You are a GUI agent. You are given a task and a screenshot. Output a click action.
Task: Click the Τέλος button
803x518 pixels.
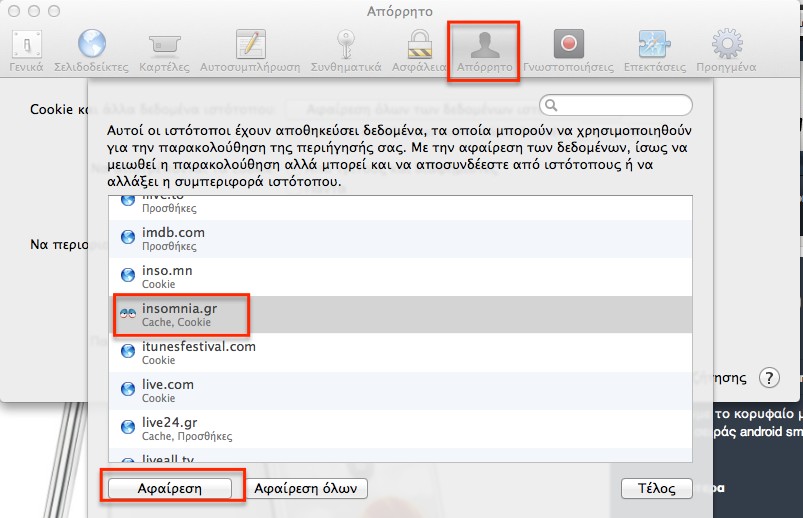pos(657,488)
